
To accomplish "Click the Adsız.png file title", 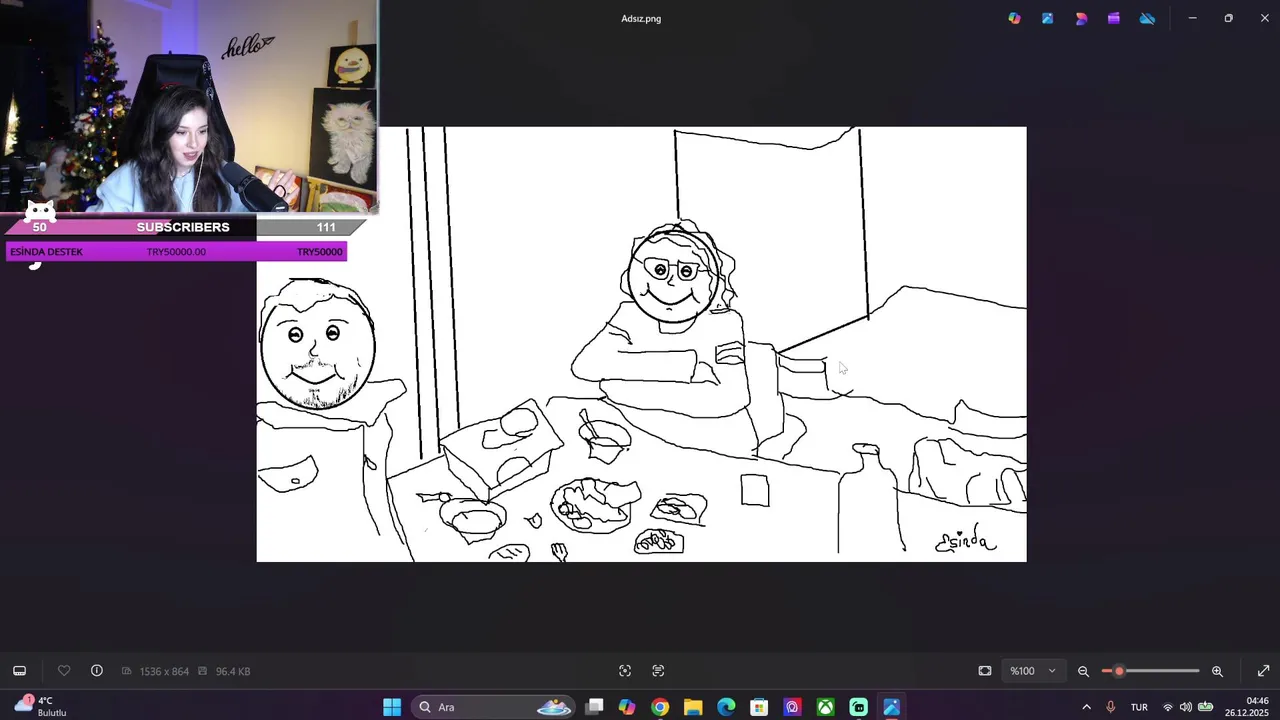I will pyautogui.click(x=641, y=18).
